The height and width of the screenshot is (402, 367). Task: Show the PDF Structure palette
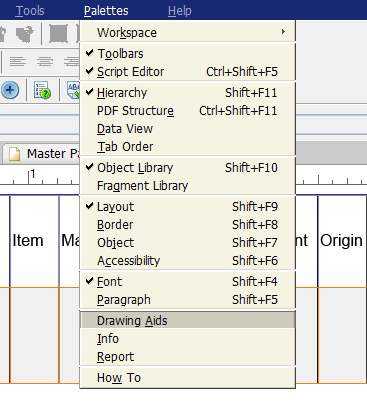point(187,111)
